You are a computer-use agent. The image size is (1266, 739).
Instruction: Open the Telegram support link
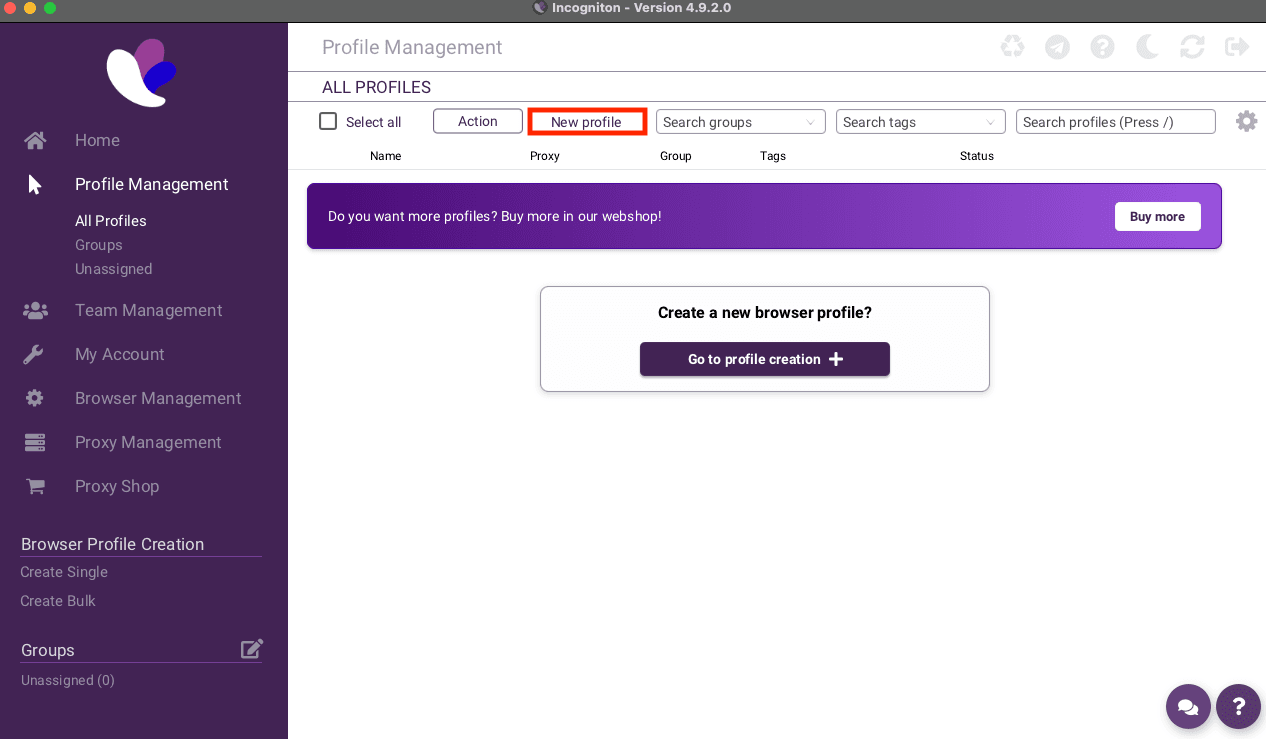(1057, 46)
